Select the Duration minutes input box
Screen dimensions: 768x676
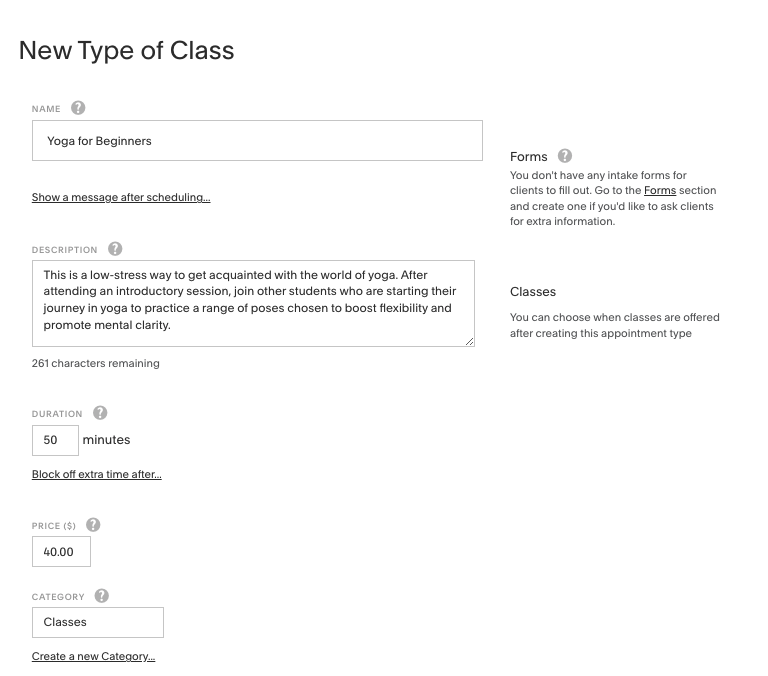55,440
